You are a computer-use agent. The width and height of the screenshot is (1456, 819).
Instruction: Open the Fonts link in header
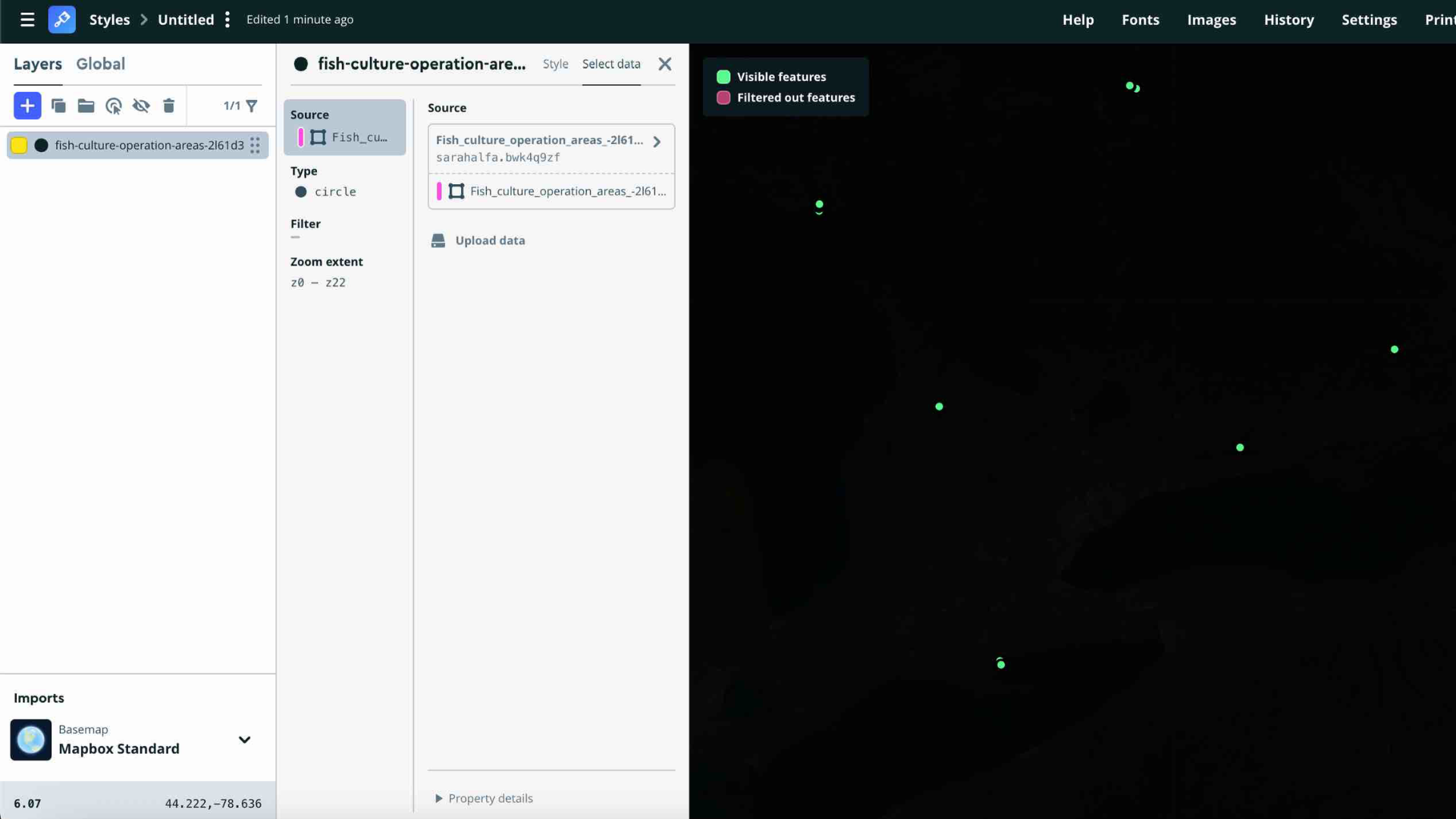(1140, 20)
